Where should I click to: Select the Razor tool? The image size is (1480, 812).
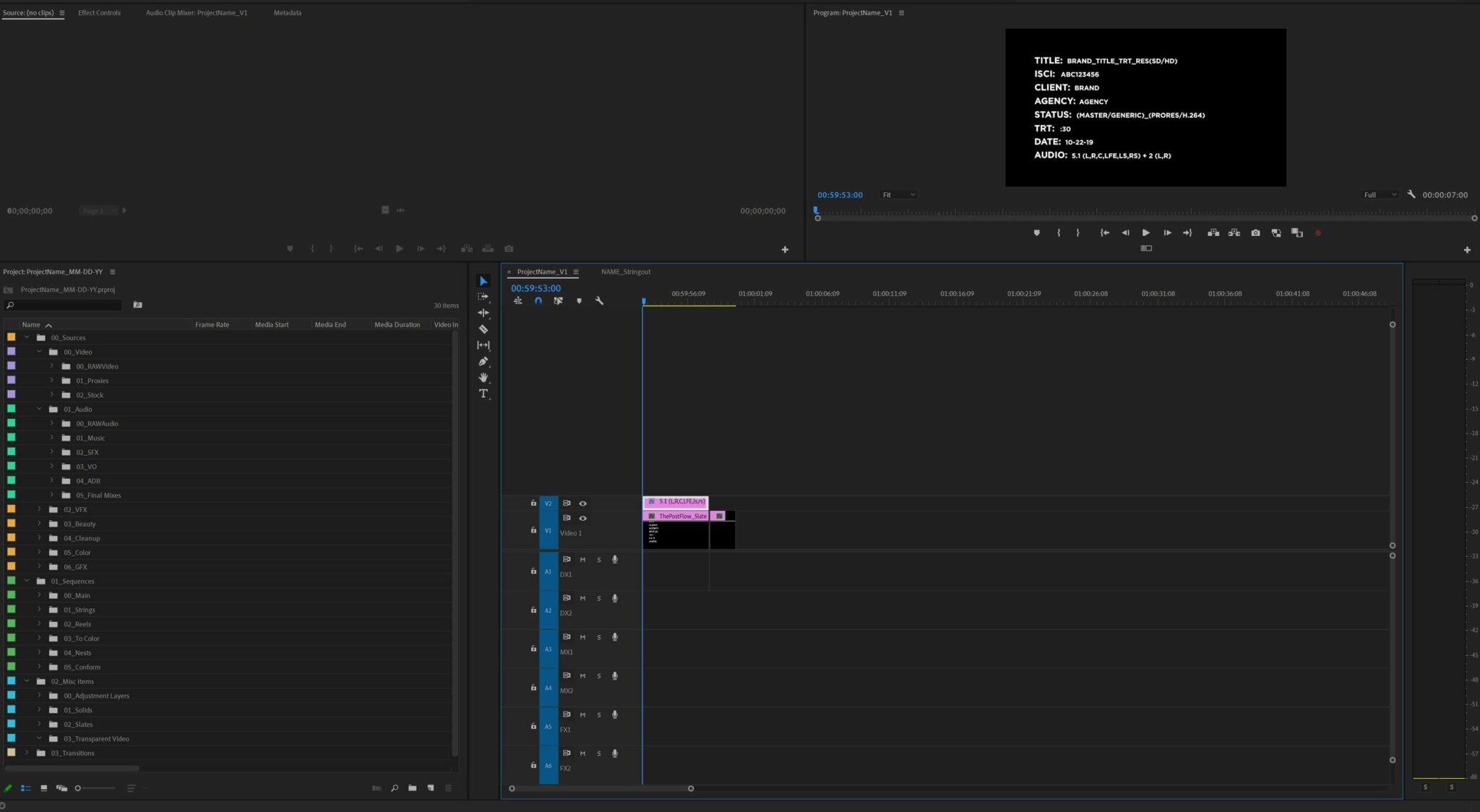tap(483, 329)
